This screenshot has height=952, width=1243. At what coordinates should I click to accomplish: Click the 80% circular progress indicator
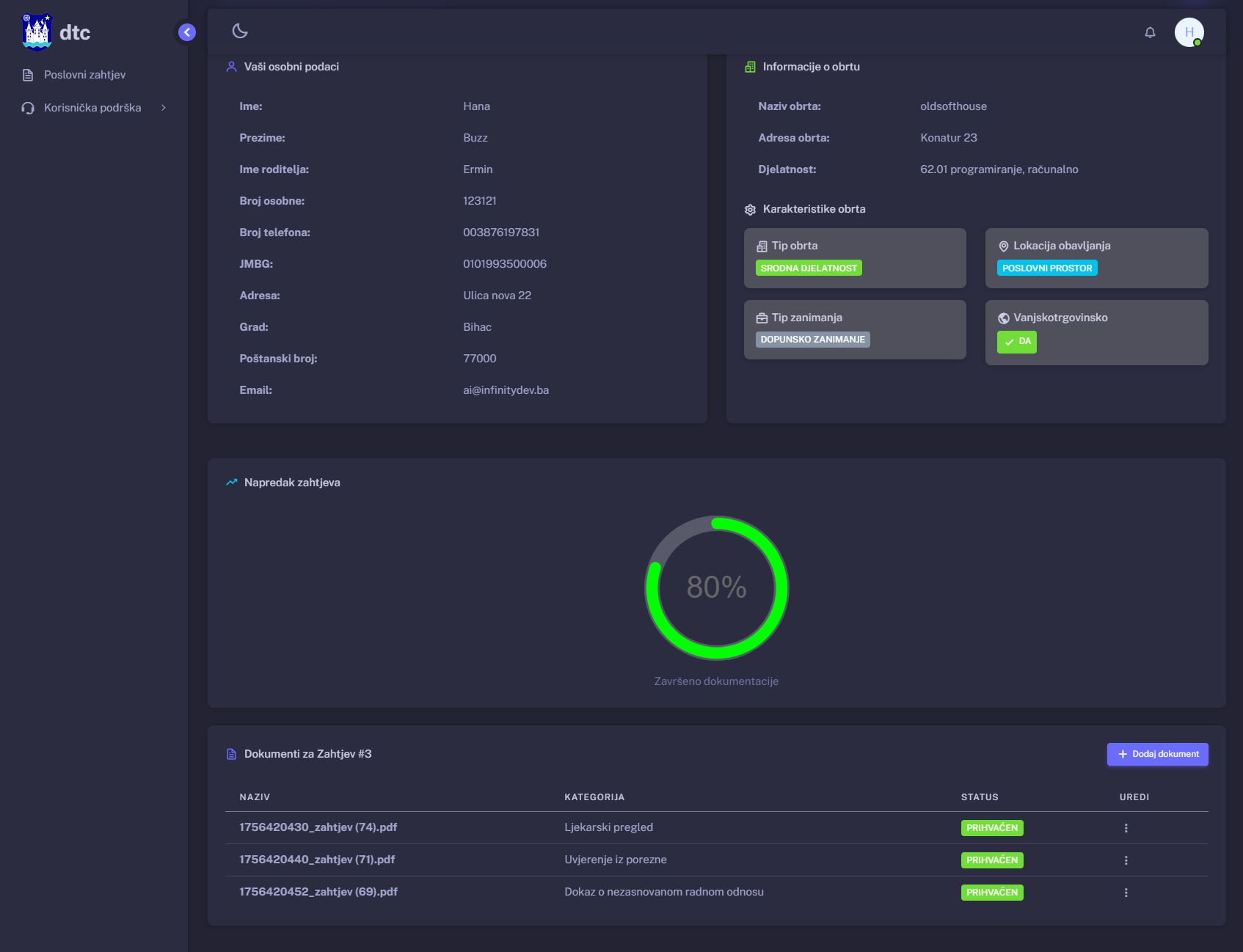[716, 587]
